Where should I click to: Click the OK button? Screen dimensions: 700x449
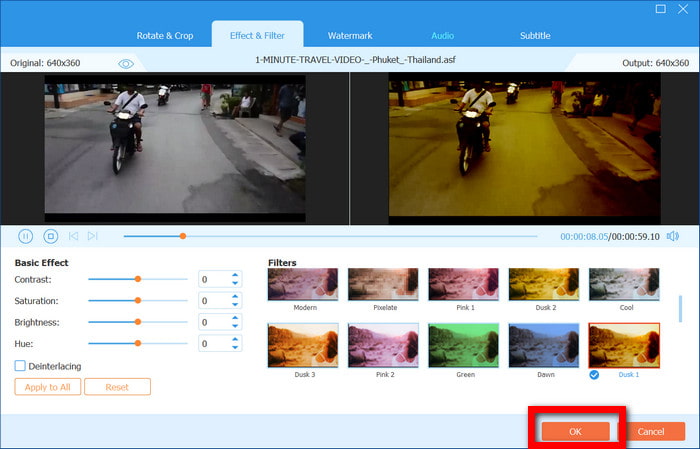pyautogui.click(x=575, y=431)
